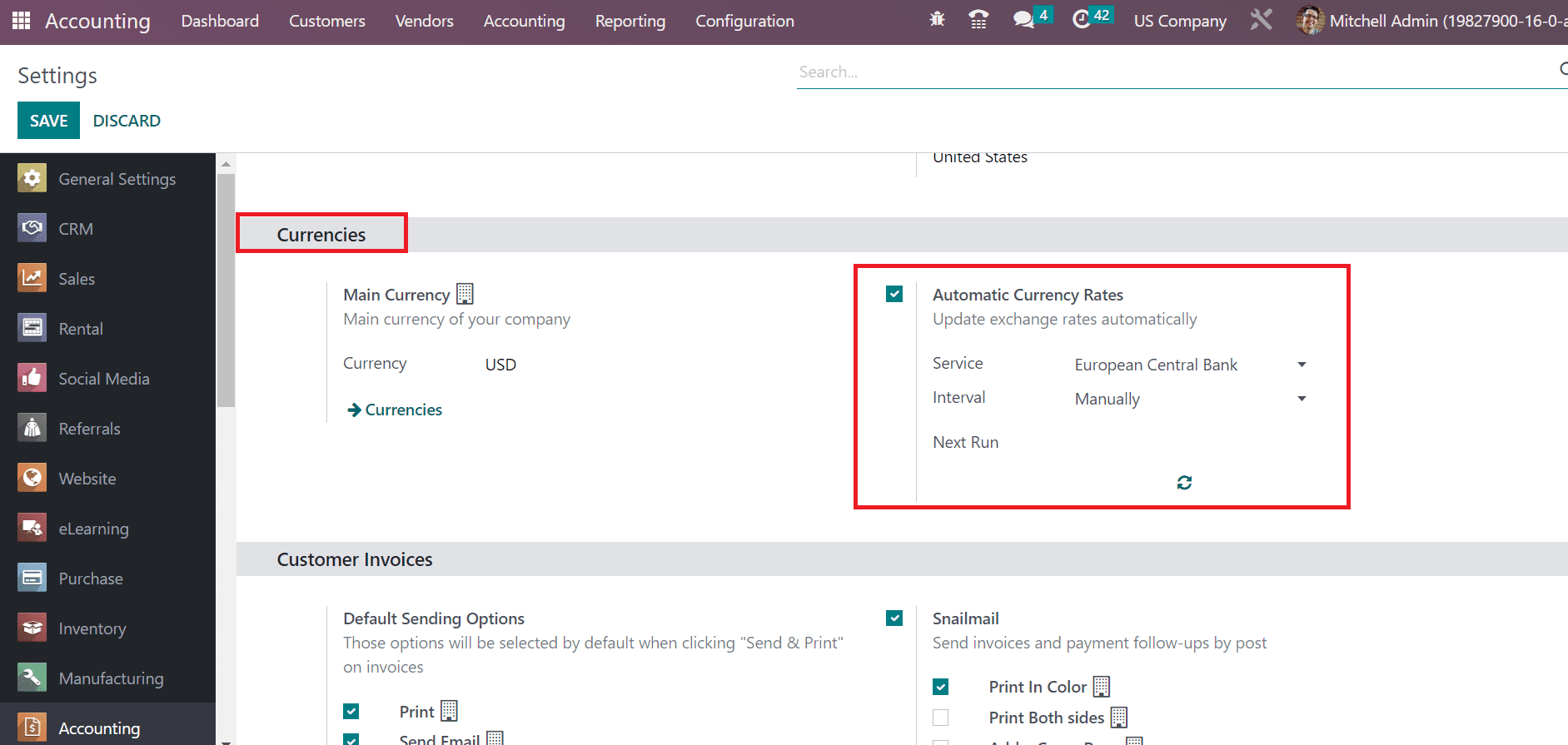Open the Interval dropdown set to Manually

pos(1191,399)
